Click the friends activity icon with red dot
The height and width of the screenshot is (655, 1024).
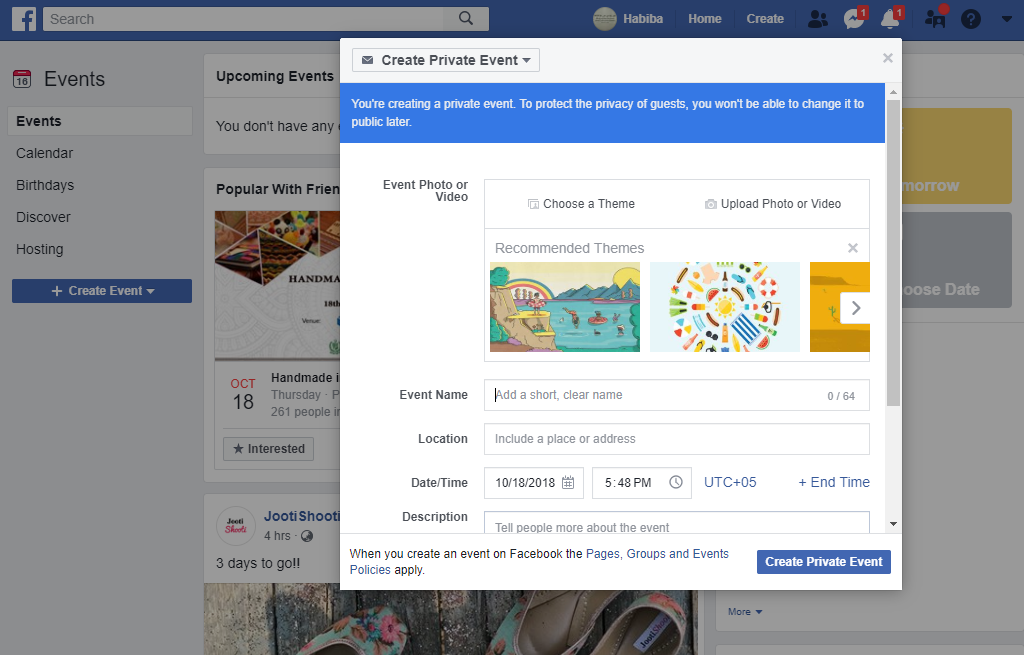[935, 18]
